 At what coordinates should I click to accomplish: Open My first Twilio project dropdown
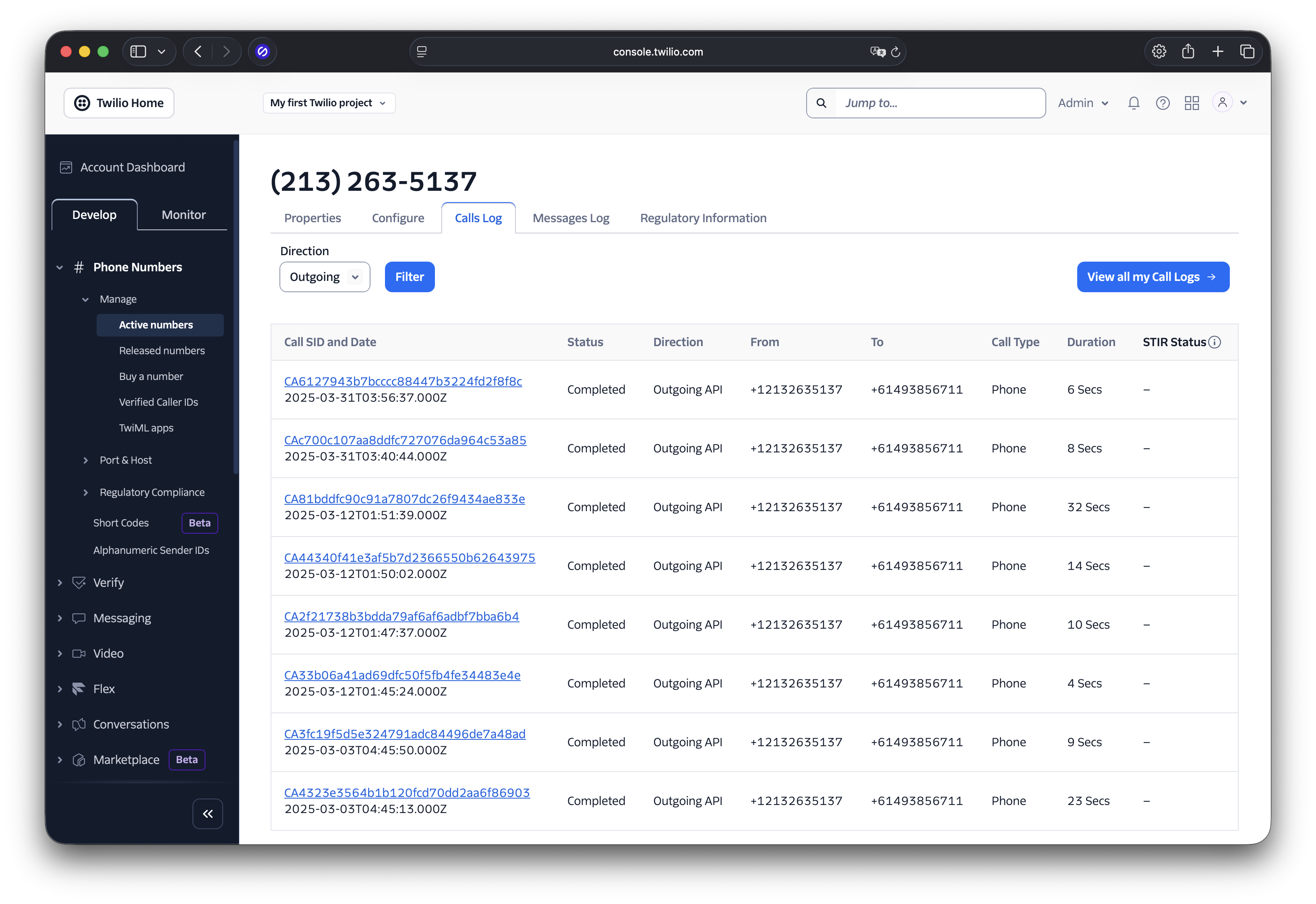[x=329, y=103]
